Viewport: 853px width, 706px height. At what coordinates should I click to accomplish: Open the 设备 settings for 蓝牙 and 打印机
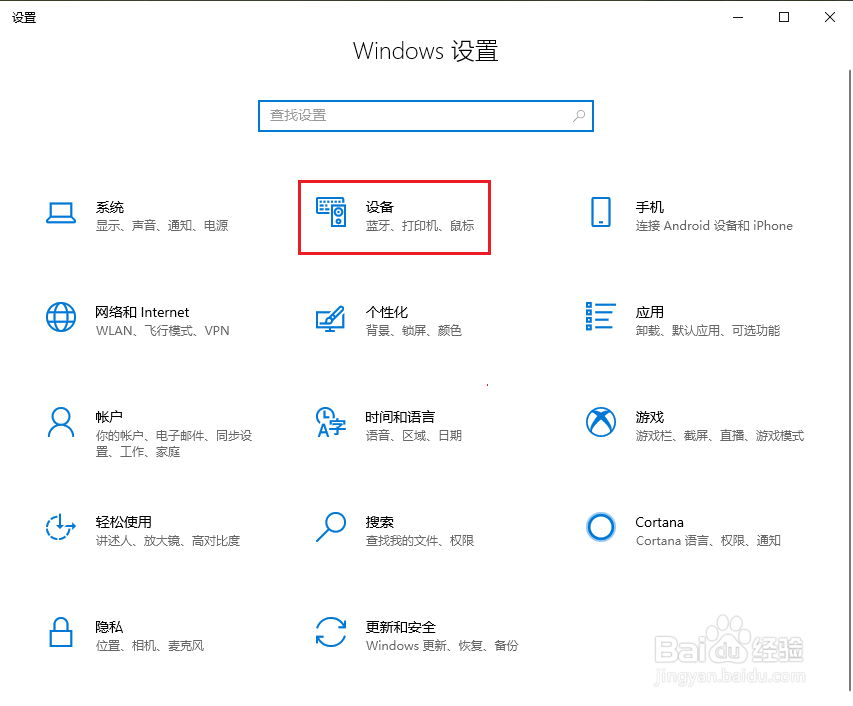pos(395,215)
